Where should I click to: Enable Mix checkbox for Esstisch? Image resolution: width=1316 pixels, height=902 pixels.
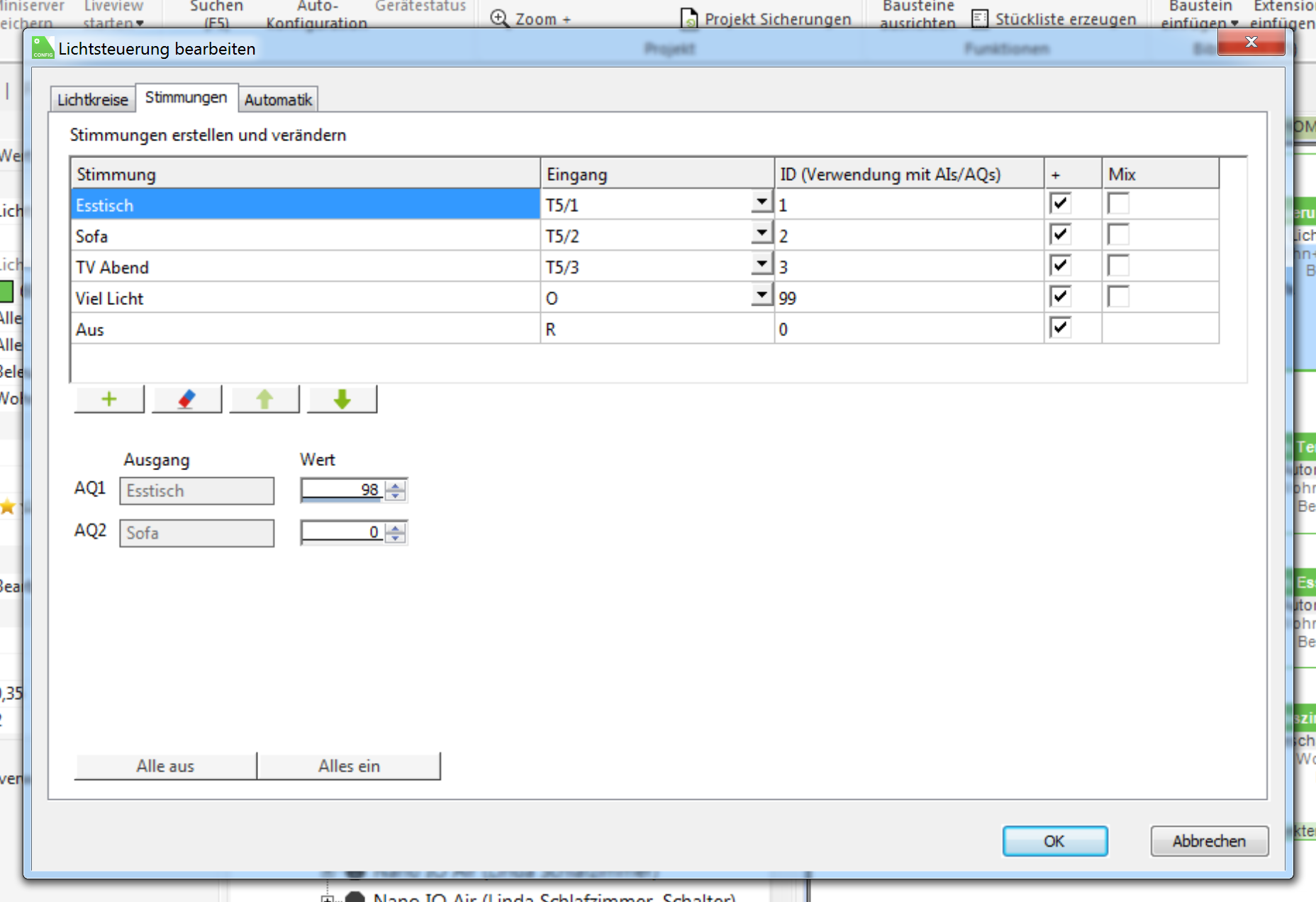[1118, 204]
